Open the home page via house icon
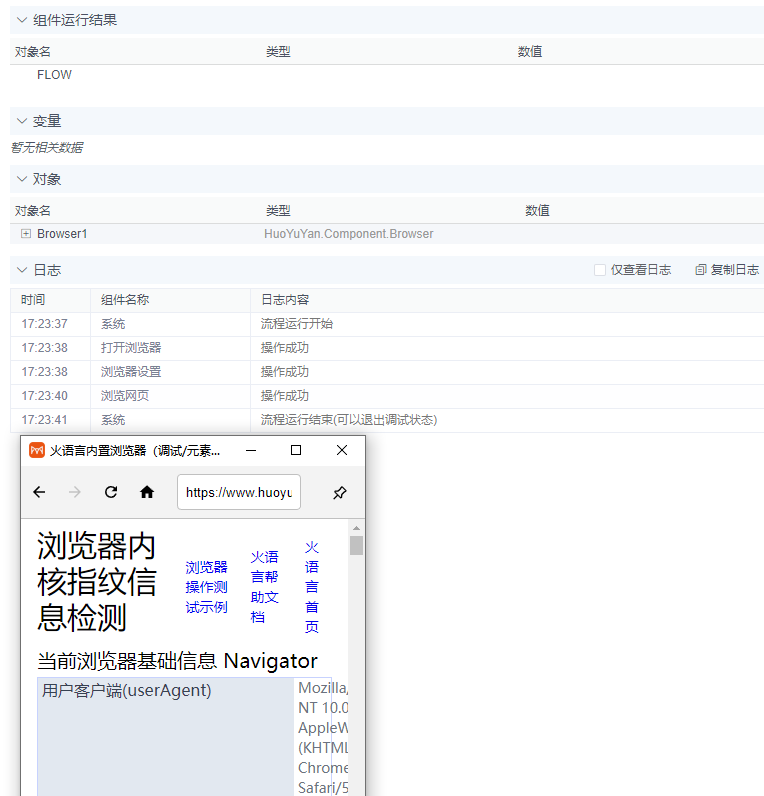The image size is (764, 796). (x=147, y=492)
